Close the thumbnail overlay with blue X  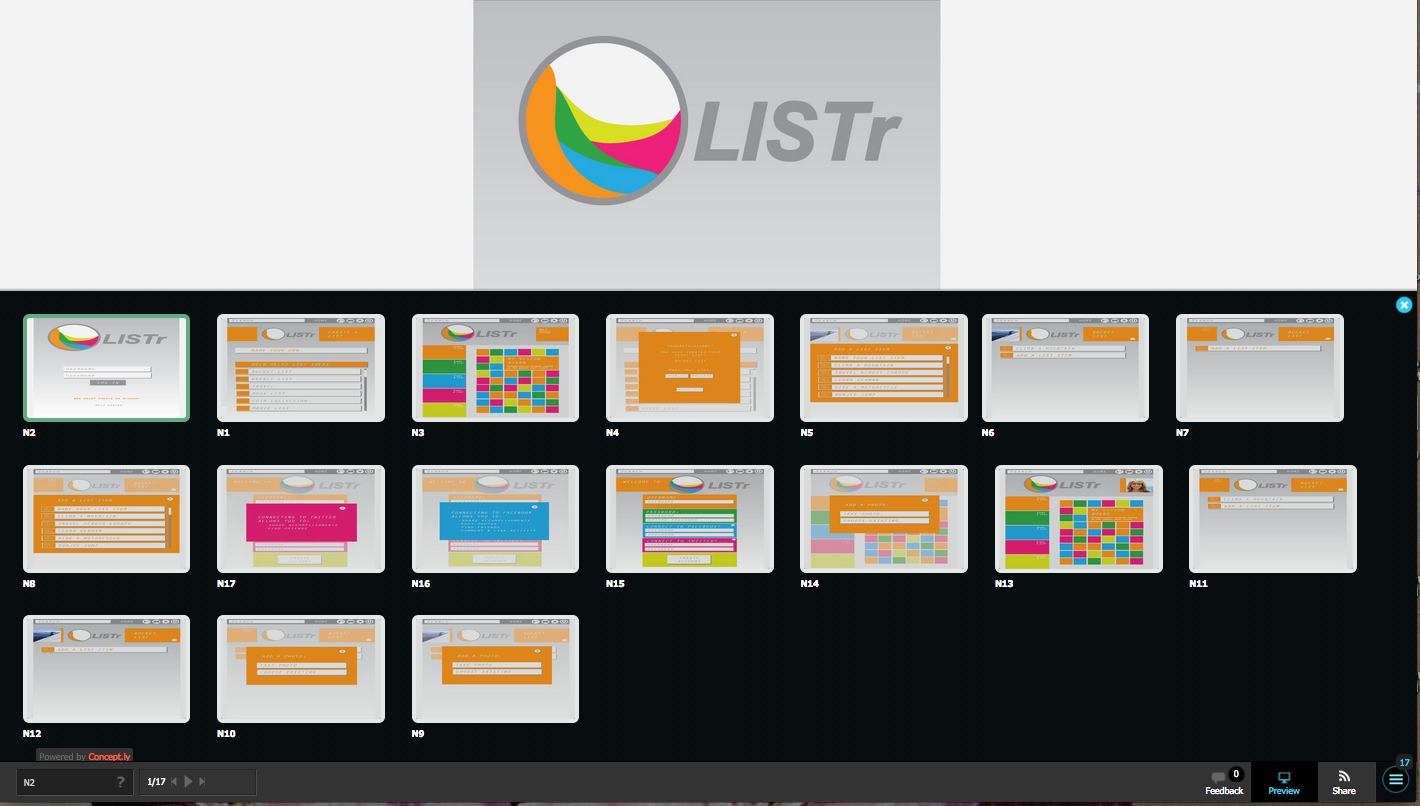click(x=1404, y=305)
